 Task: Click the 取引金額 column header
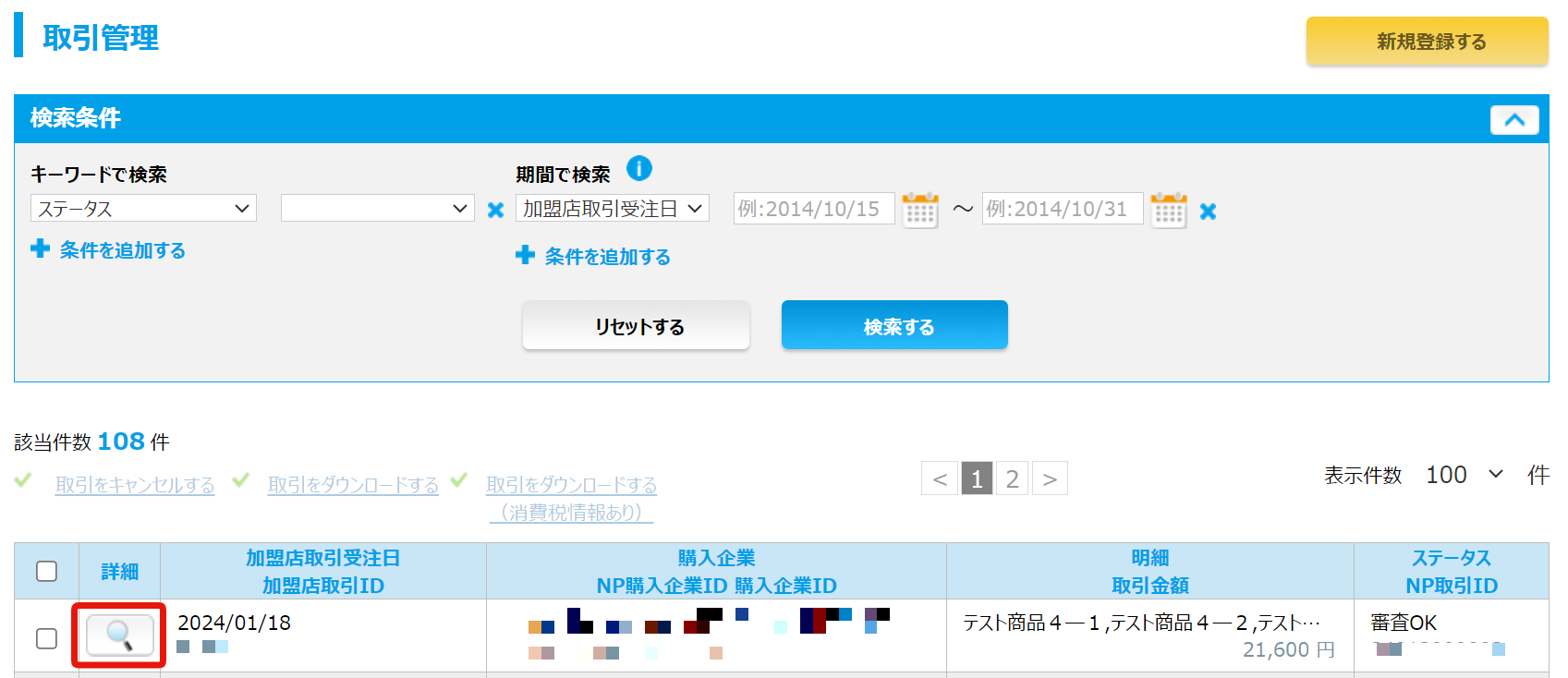(1150, 586)
